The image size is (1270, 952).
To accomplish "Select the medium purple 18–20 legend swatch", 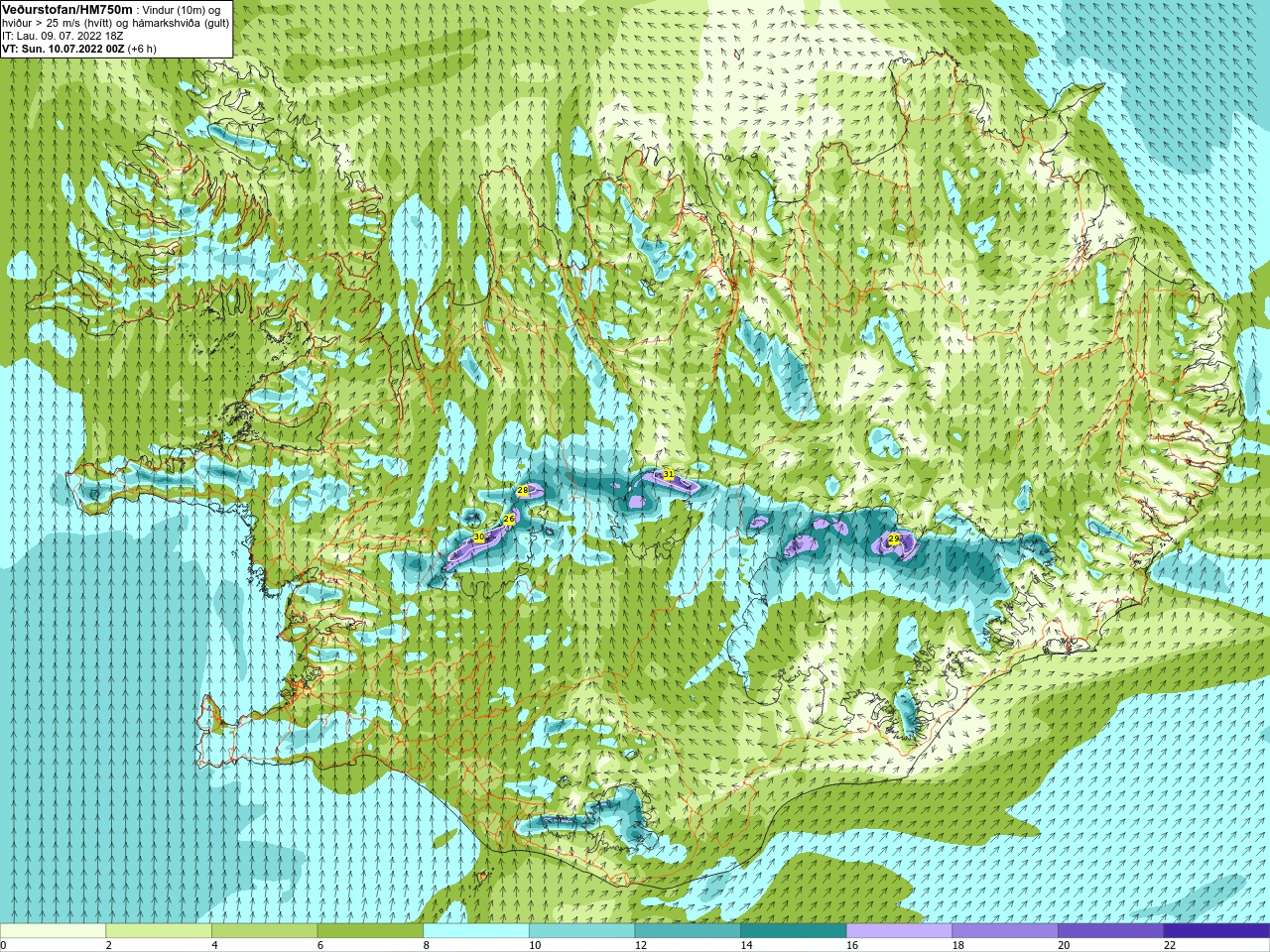I will pos(1005,931).
